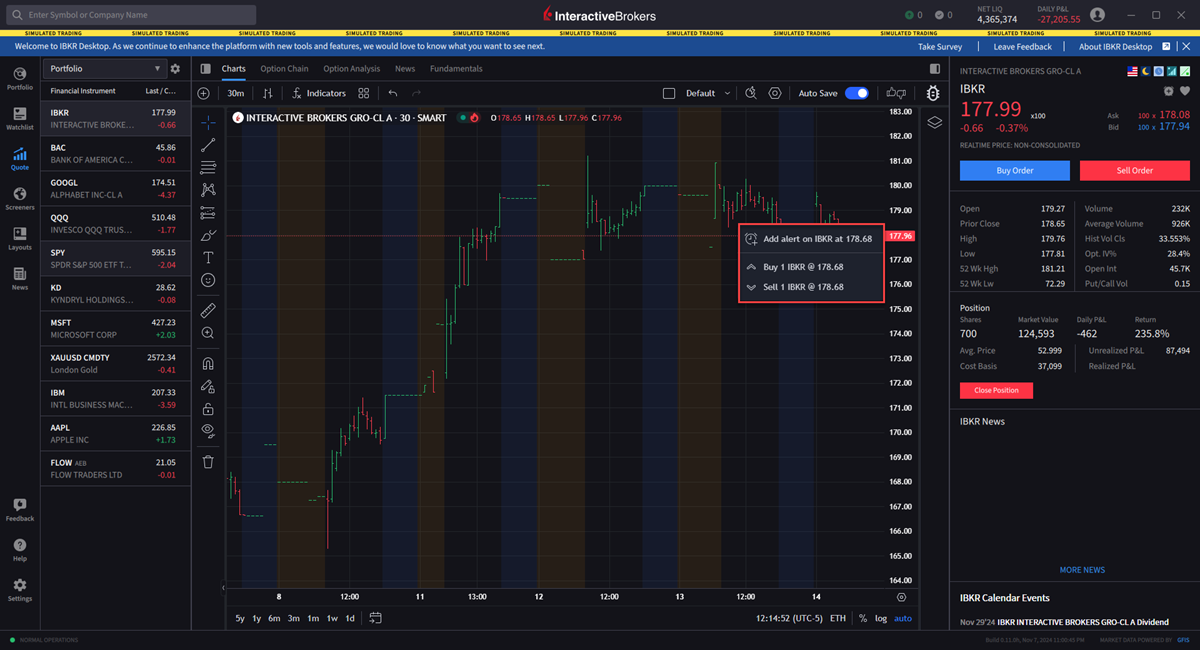Expand the Default layout dropdown
Viewport: 1200px width, 650px height.
[x=708, y=93]
